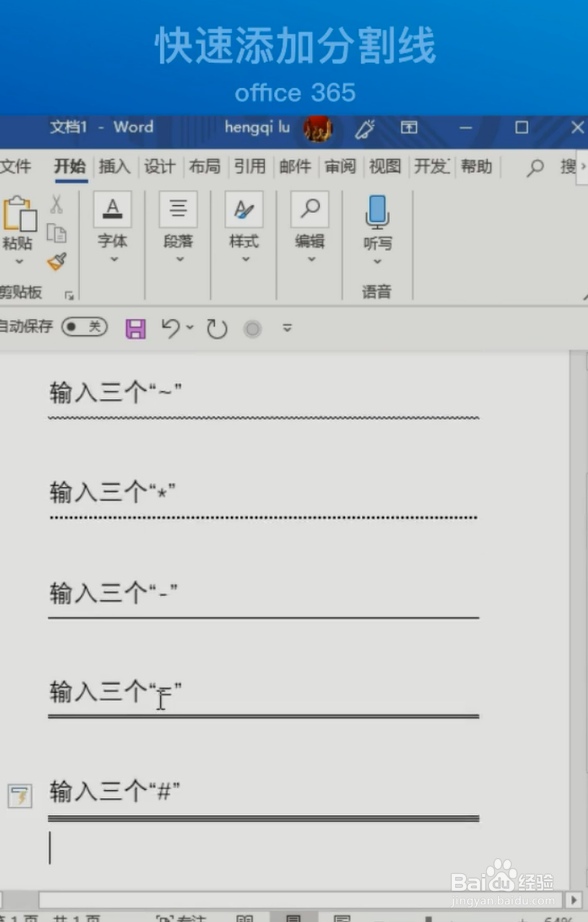588x922 pixels.
Task: Open the File (文件) tab
Action: pyautogui.click(x=15, y=166)
